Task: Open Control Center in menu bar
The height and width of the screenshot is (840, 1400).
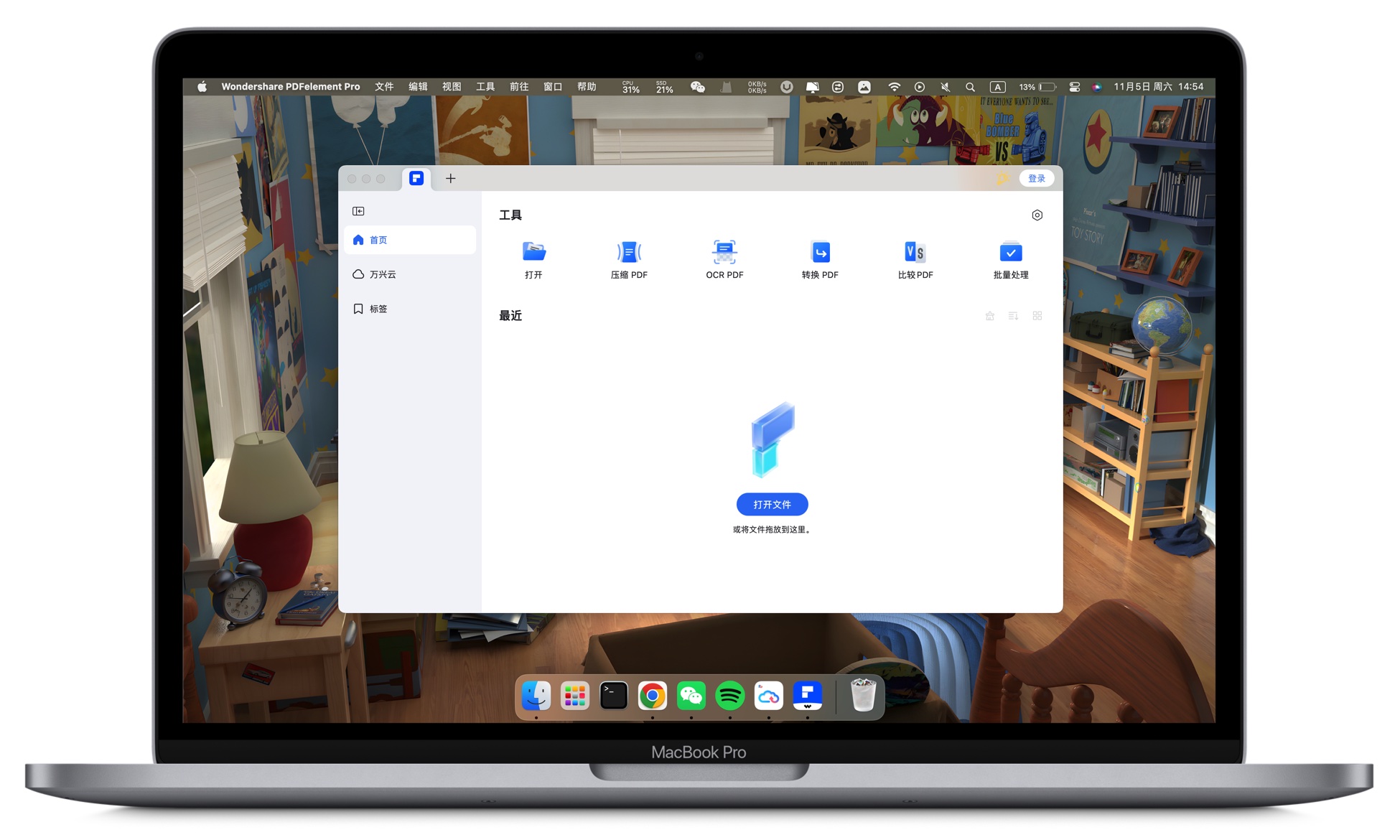Action: (1074, 87)
